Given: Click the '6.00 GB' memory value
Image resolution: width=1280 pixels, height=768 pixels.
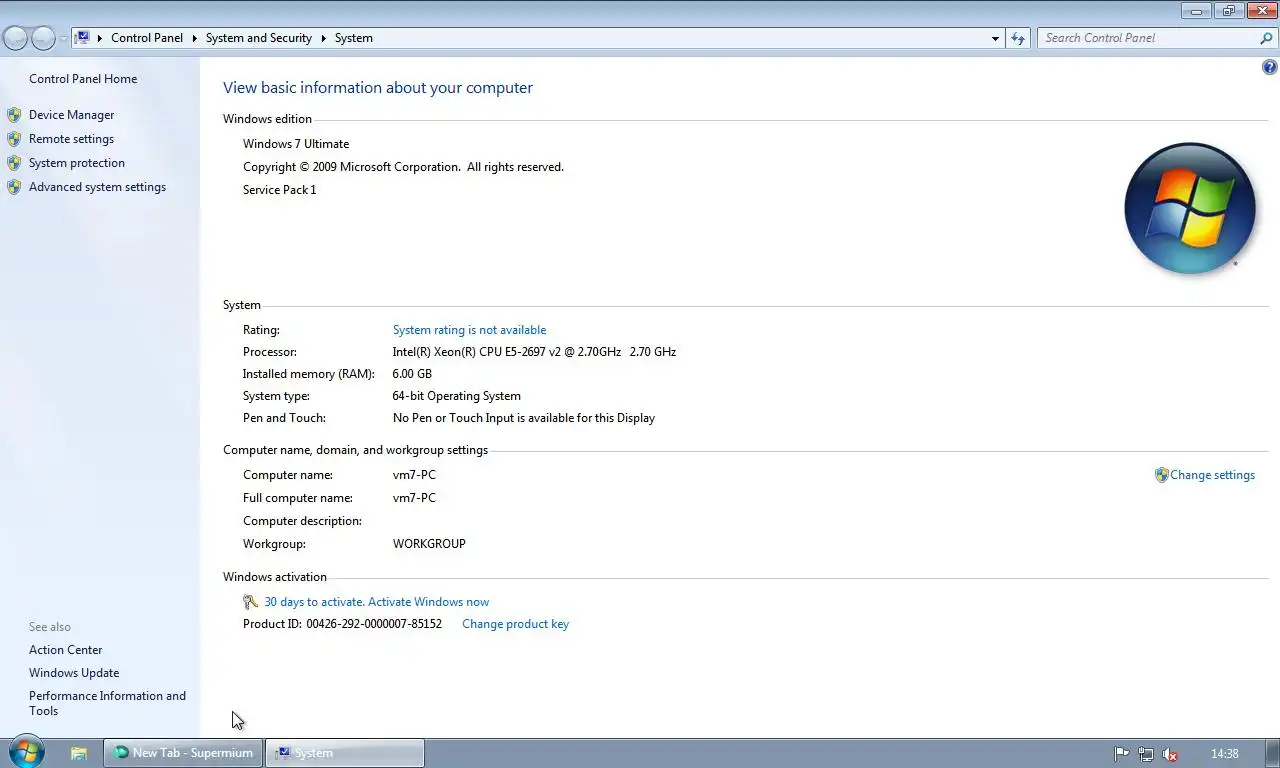Looking at the screenshot, I should [412, 374].
